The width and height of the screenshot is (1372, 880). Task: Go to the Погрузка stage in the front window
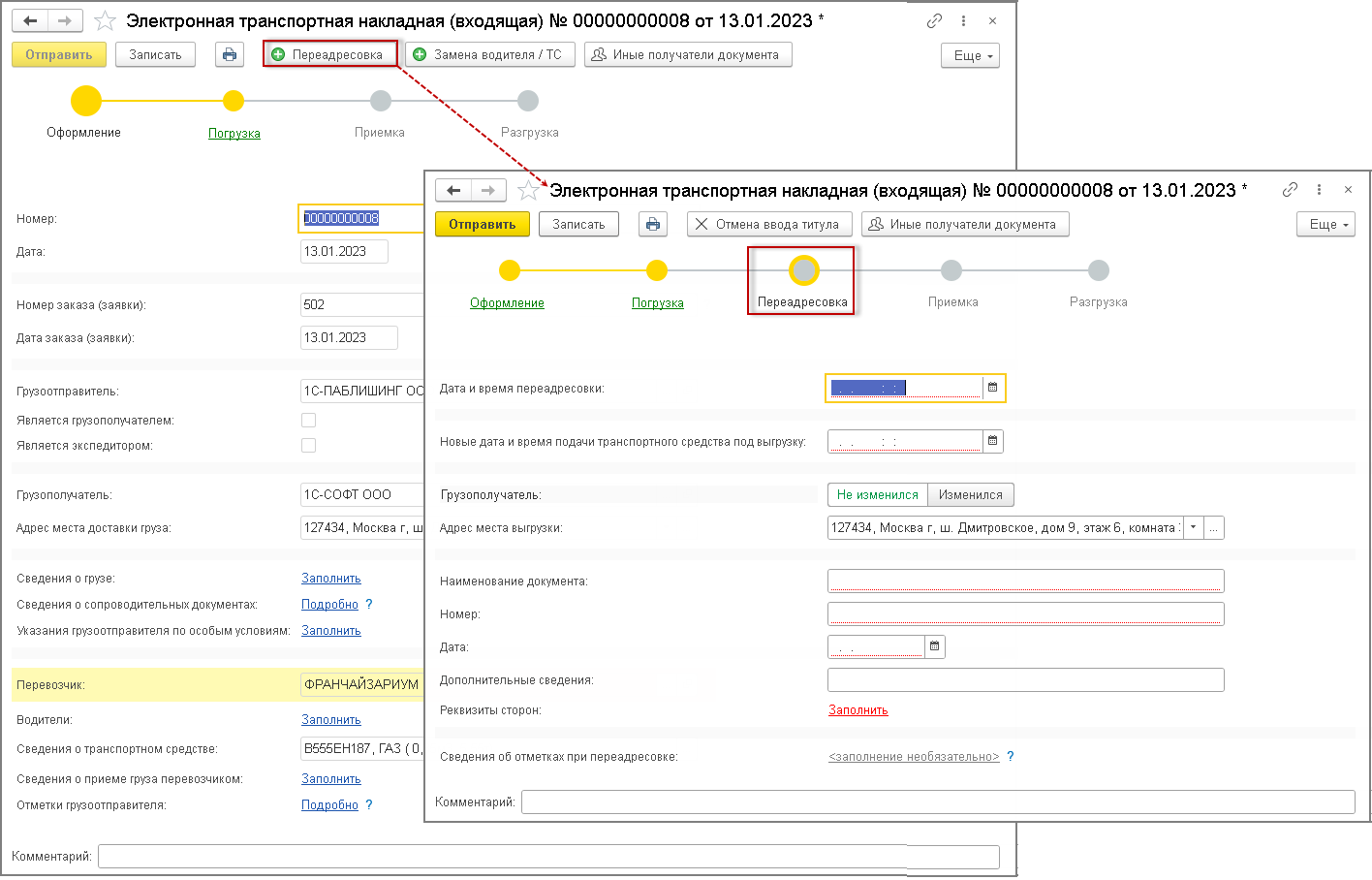[x=658, y=303]
